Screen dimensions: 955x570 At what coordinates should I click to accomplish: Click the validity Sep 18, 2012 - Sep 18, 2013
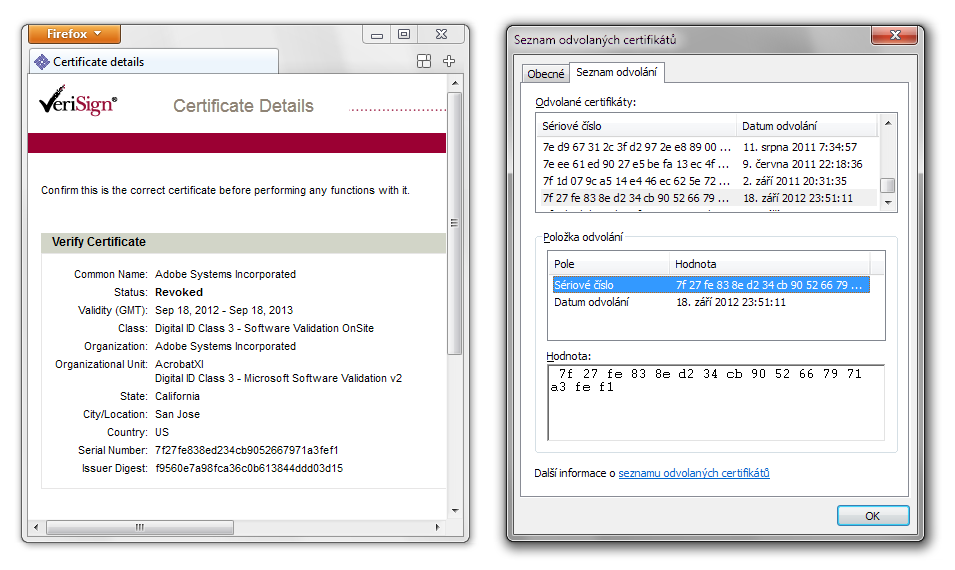tap(224, 310)
